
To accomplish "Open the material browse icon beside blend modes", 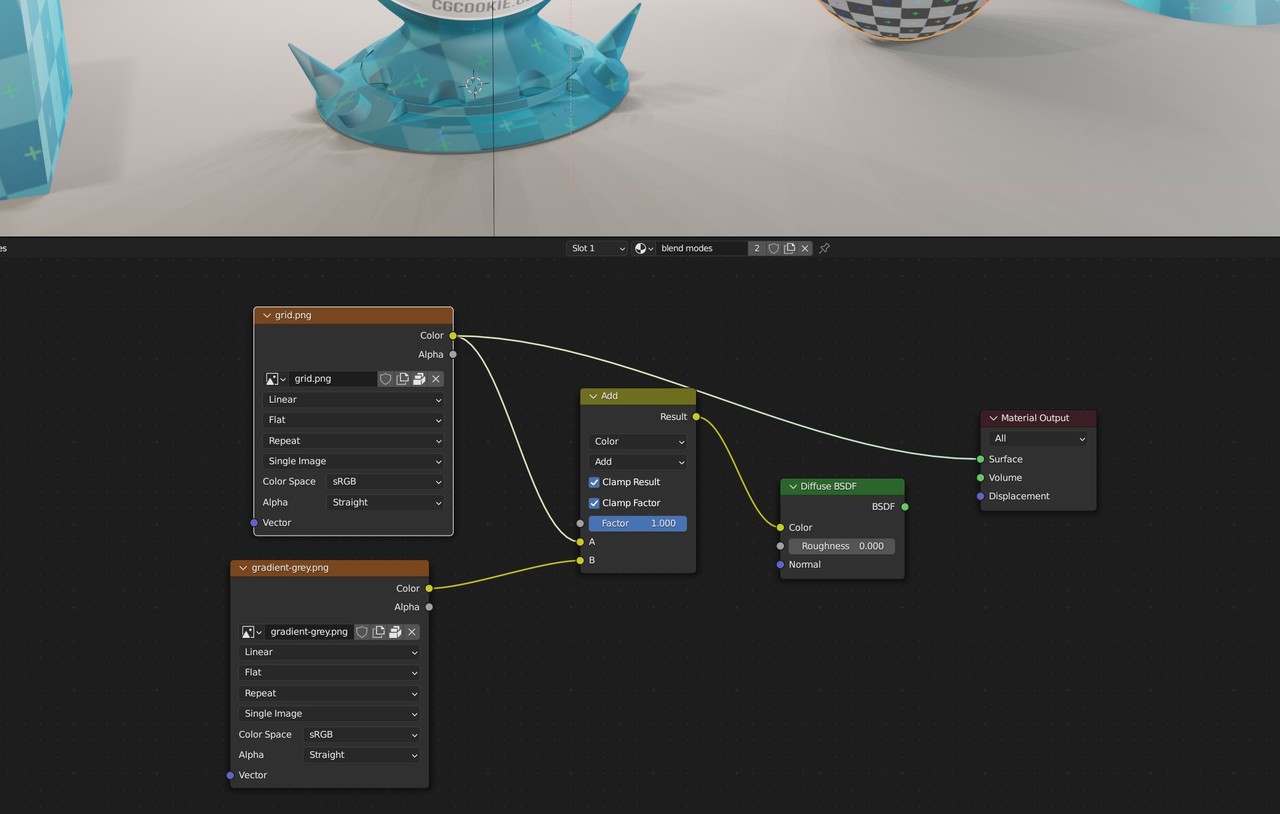I will point(644,248).
